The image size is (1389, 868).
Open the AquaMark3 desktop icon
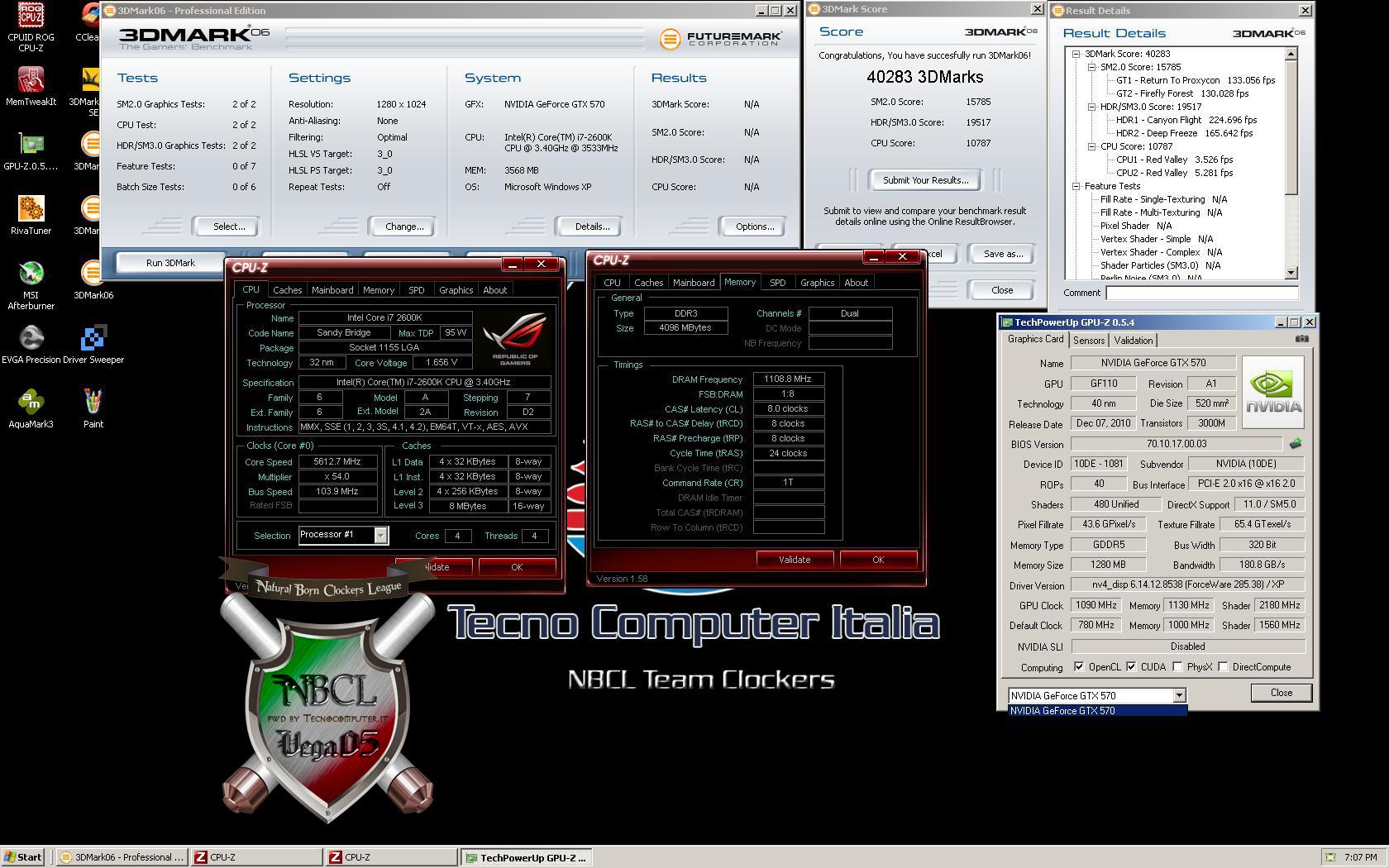(x=31, y=409)
